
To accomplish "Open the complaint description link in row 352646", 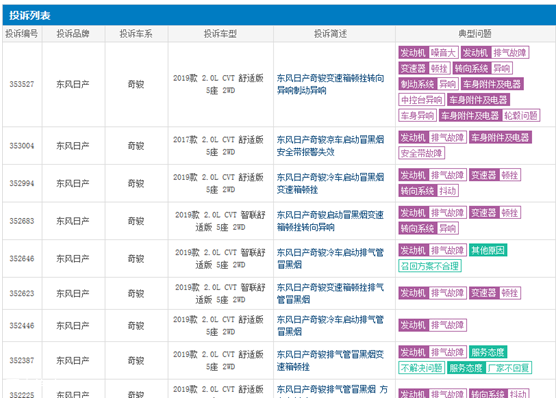I will pyautogui.click(x=331, y=258).
